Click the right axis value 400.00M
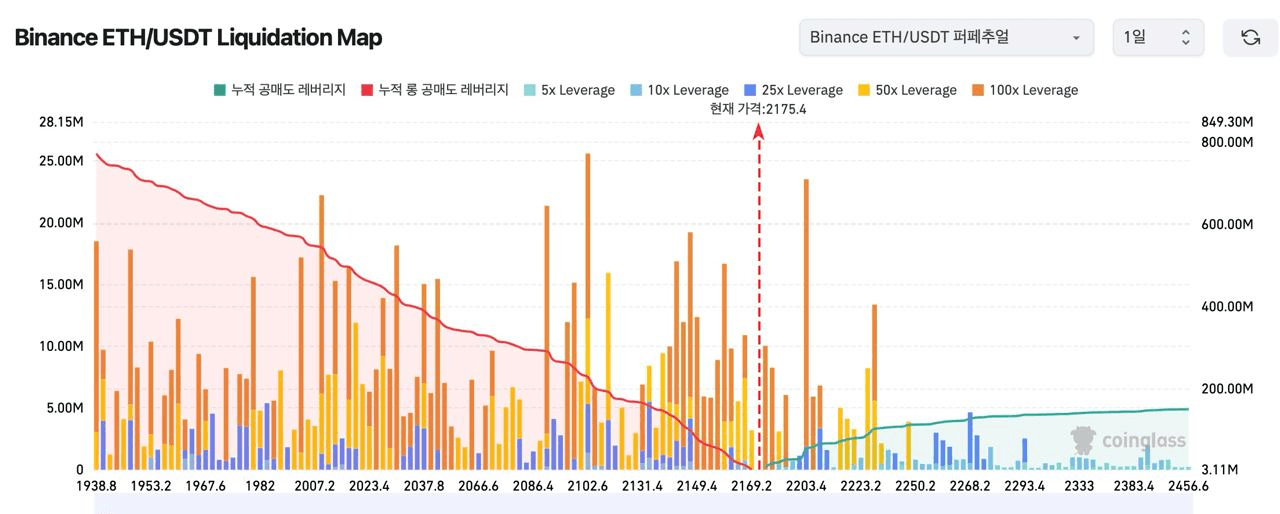 click(x=1227, y=307)
